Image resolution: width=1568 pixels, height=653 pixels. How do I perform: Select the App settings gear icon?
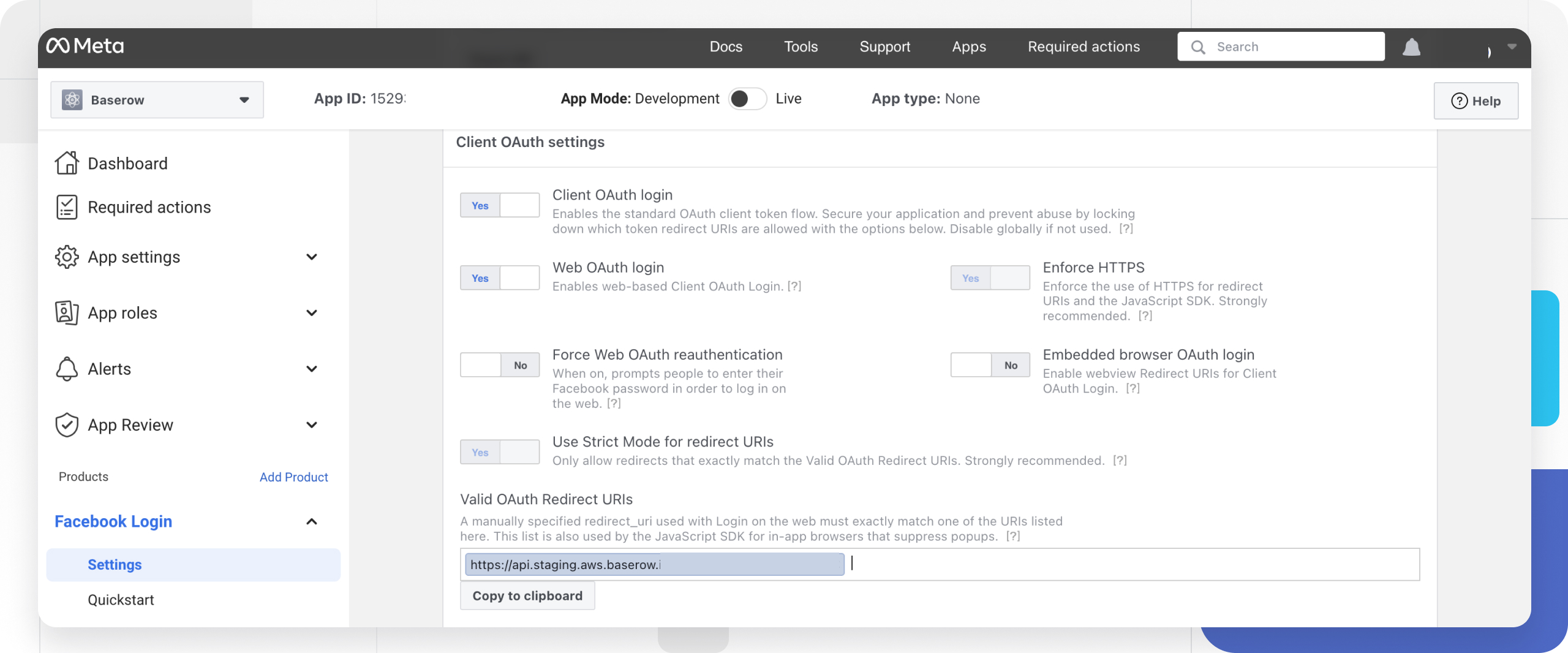click(x=67, y=257)
